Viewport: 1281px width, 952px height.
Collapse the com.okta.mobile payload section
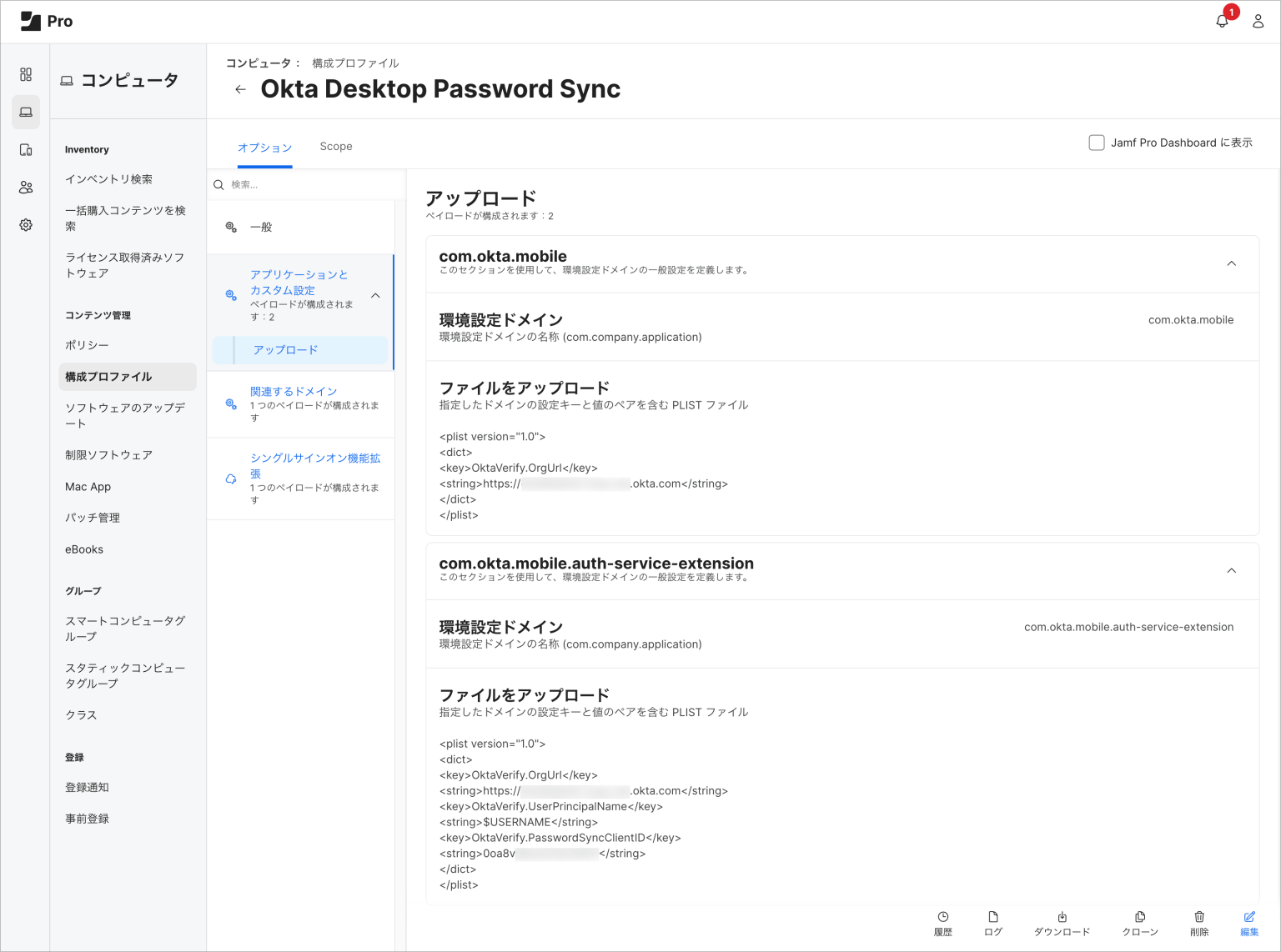coord(1232,263)
